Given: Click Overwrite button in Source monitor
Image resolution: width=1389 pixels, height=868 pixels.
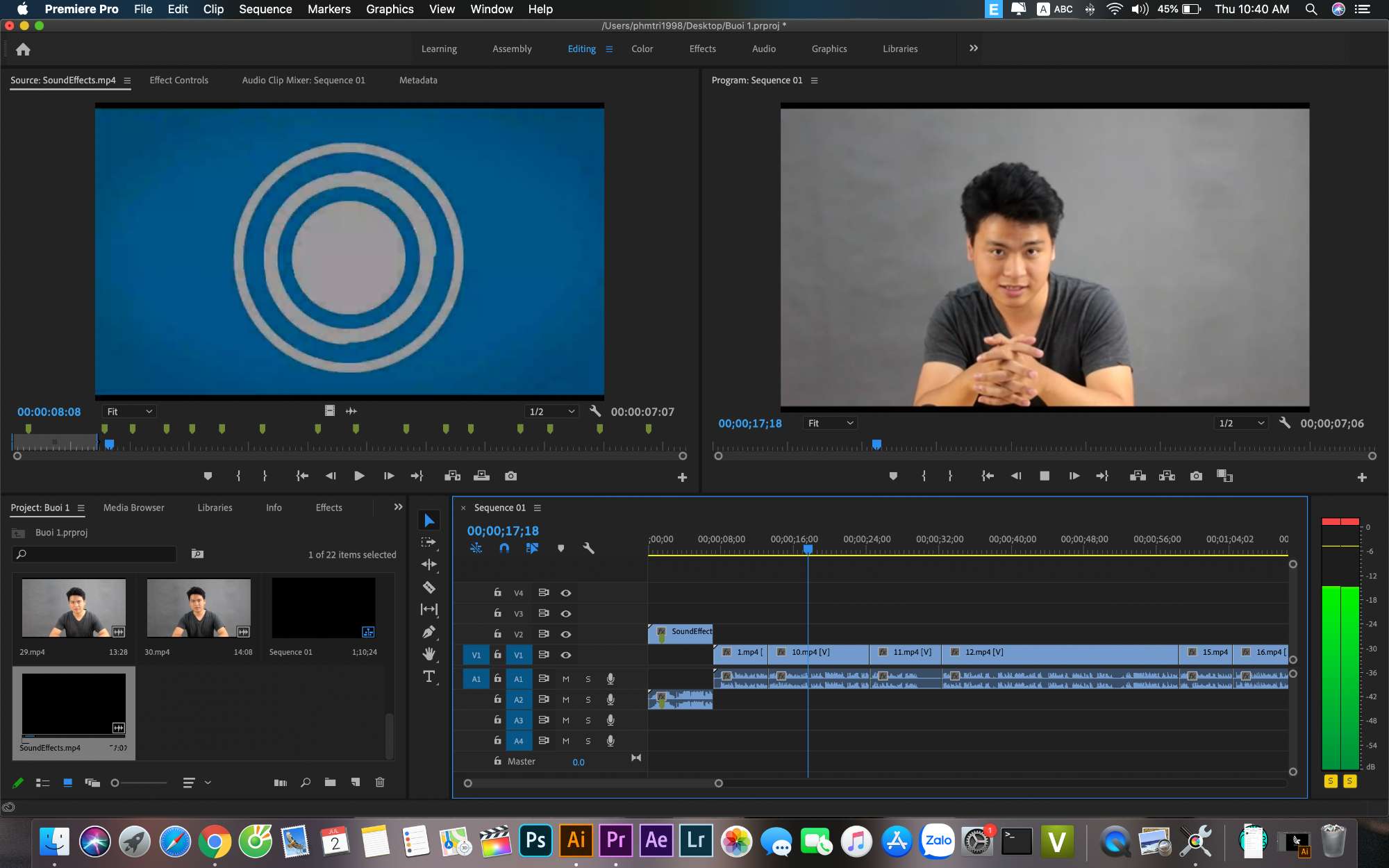Looking at the screenshot, I should tap(481, 476).
